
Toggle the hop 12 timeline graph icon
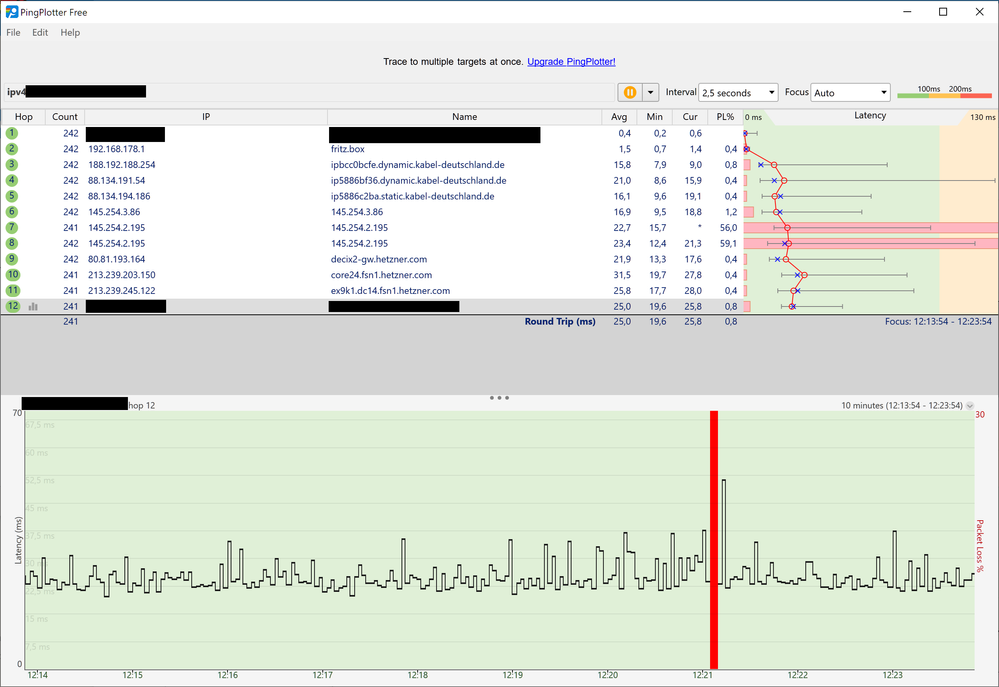(x=33, y=307)
